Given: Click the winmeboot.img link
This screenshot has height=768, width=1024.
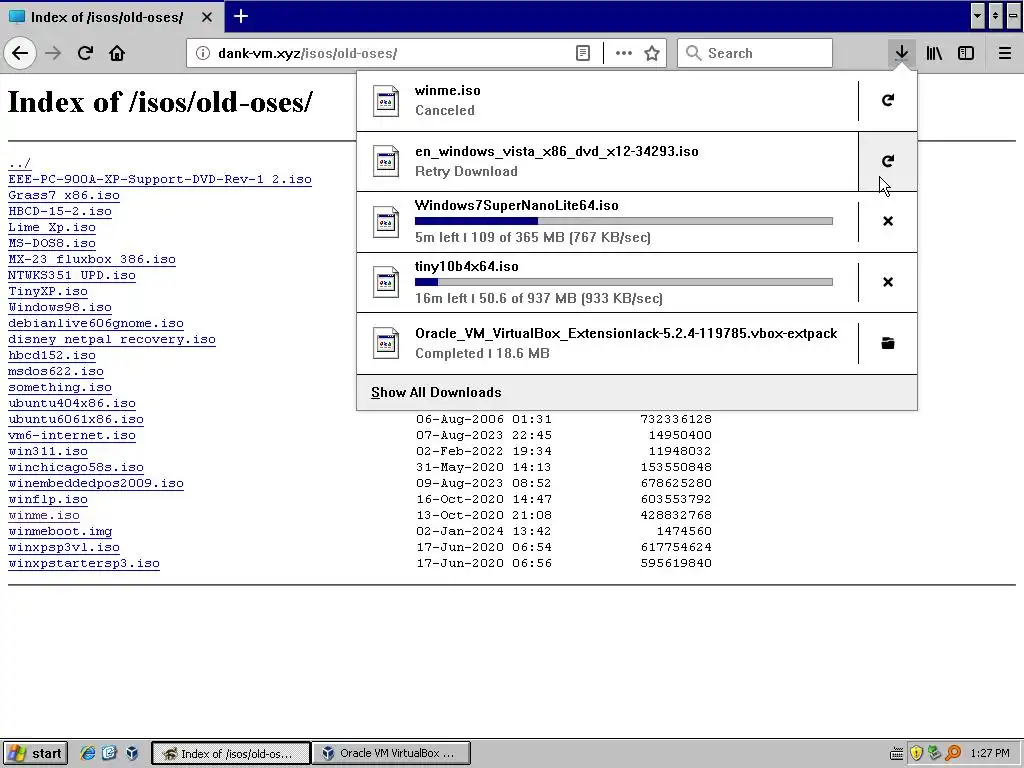Looking at the screenshot, I should point(60,531).
